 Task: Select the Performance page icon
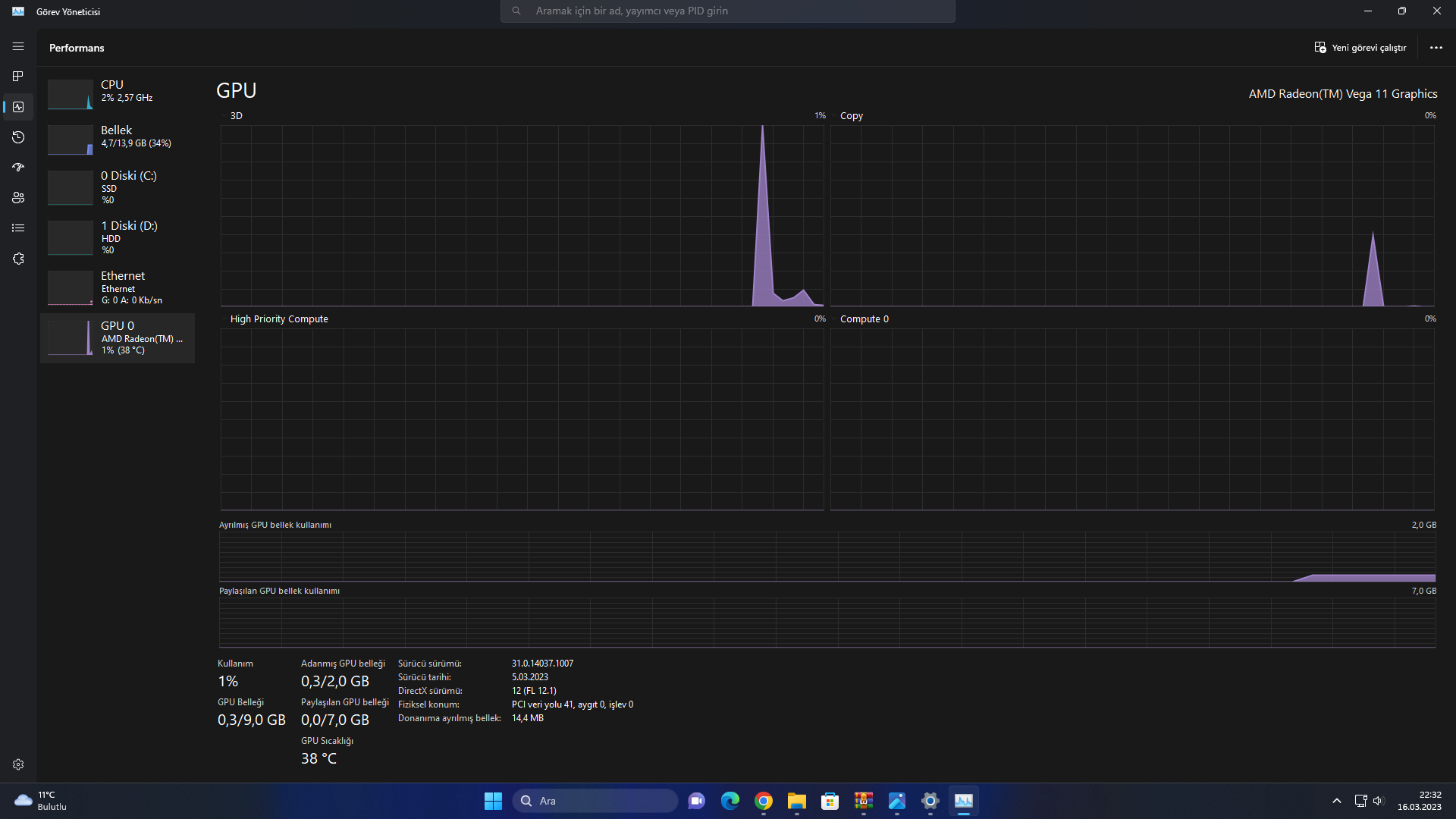pos(18,107)
